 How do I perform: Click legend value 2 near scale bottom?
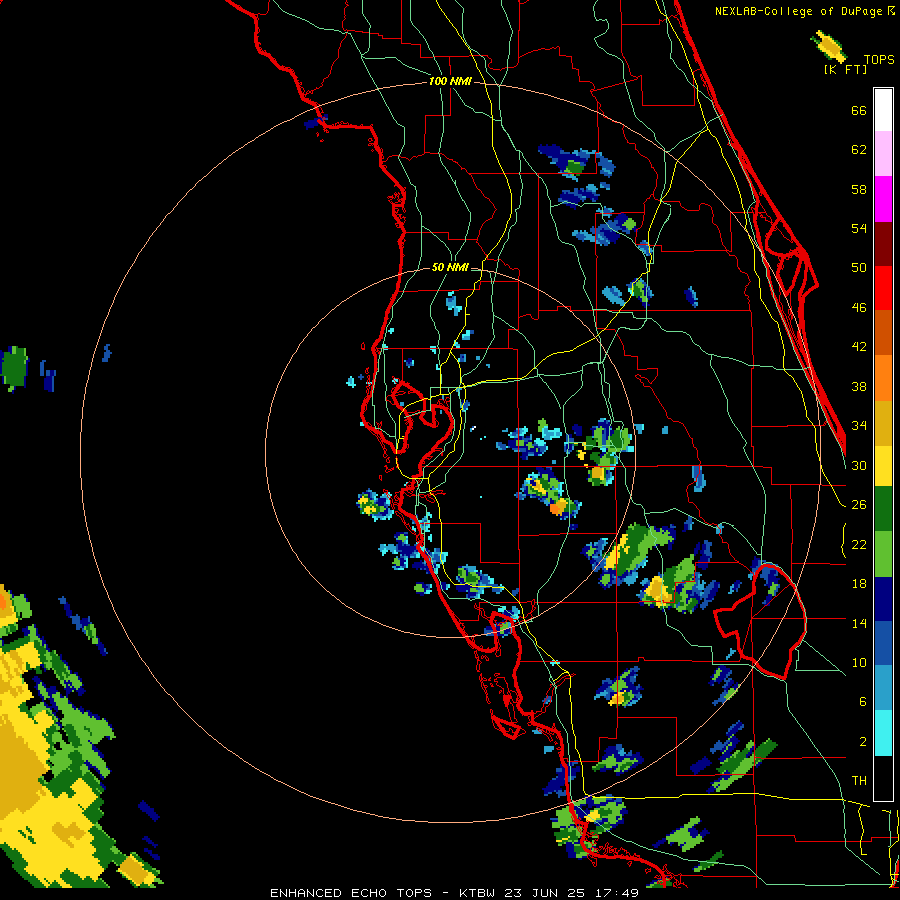point(863,742)
